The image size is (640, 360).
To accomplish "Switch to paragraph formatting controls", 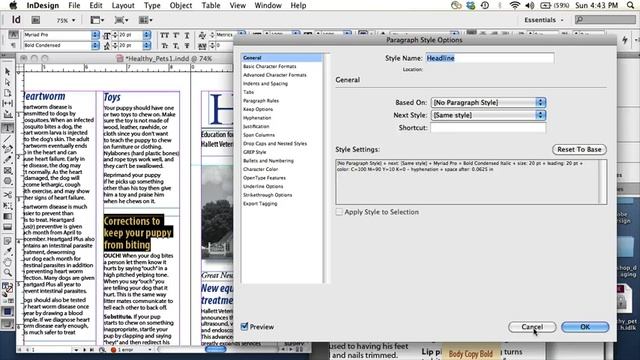I will point(13,45).
